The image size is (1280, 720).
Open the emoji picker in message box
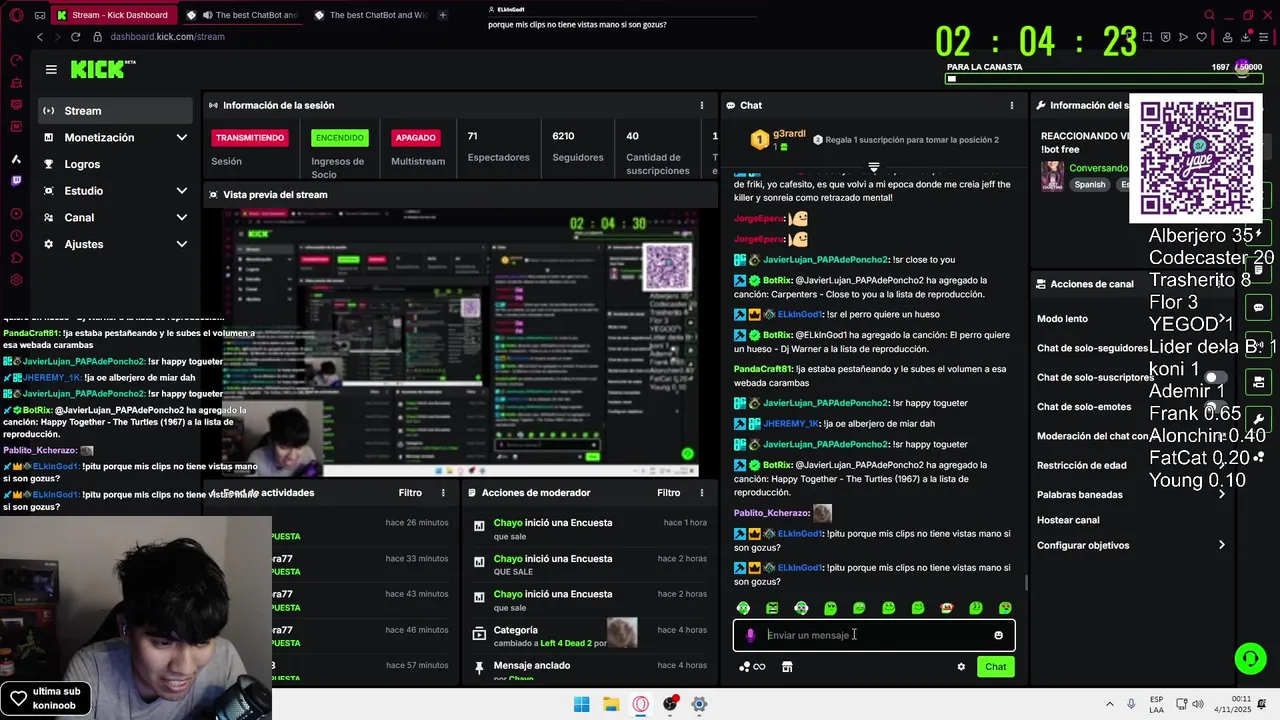tap(998, 635)
